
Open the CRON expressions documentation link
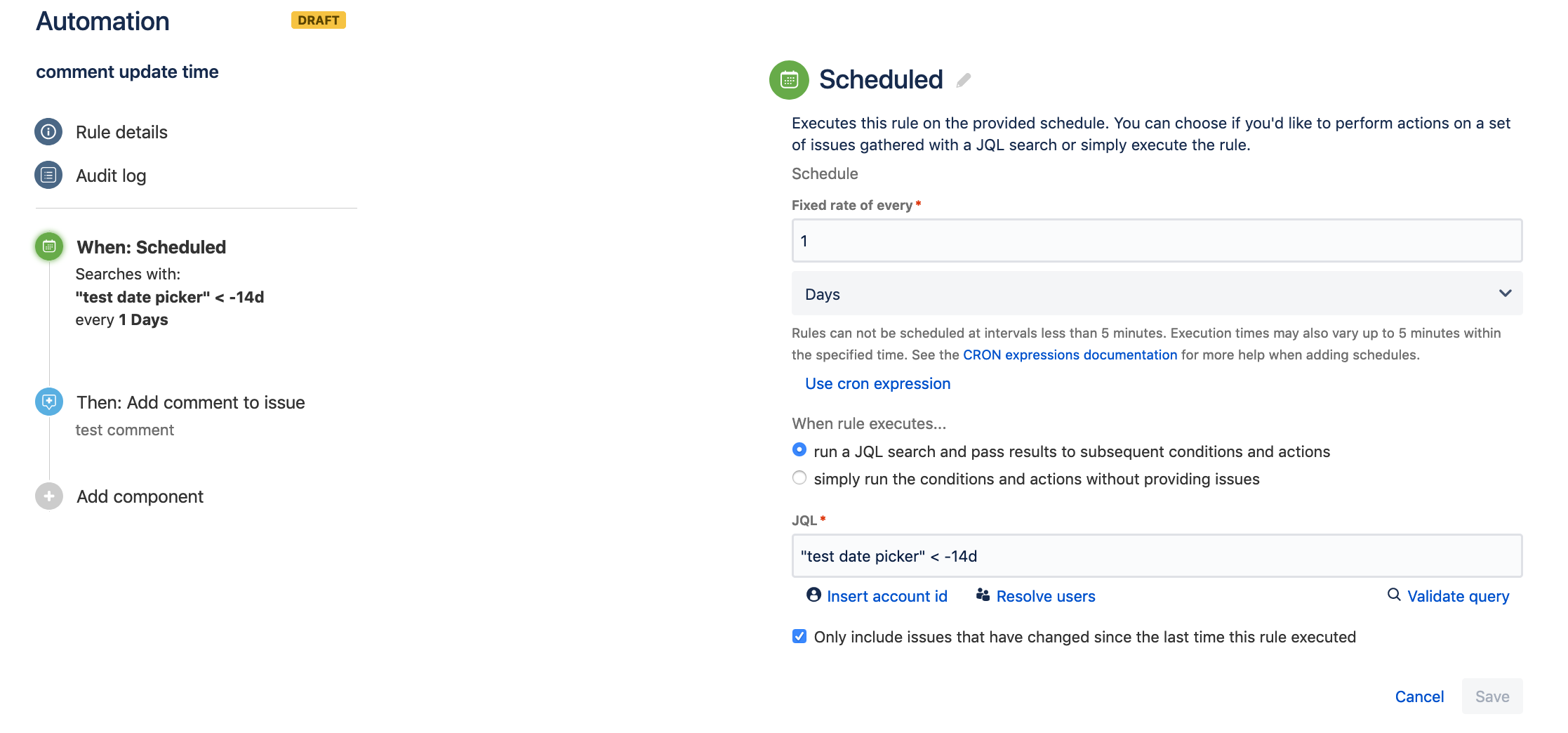point(1069,355)
